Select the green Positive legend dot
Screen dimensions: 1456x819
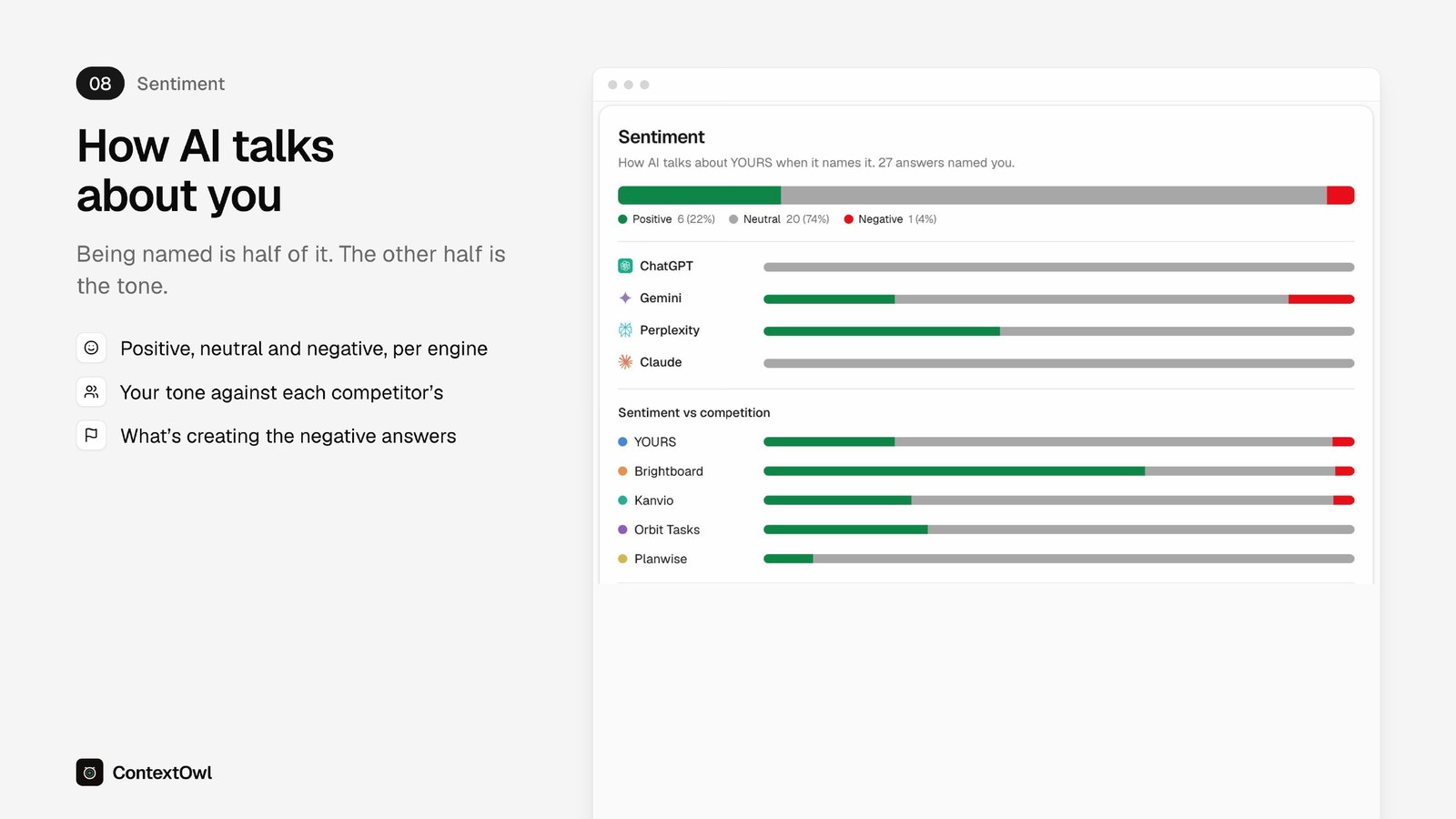[622, 219]
